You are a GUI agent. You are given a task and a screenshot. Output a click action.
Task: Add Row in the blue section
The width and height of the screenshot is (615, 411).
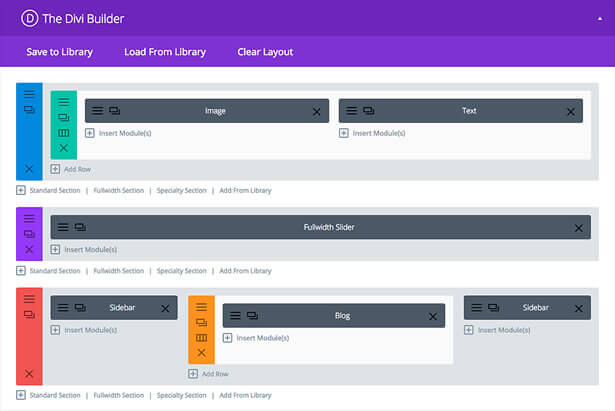(x=71, y=169)
